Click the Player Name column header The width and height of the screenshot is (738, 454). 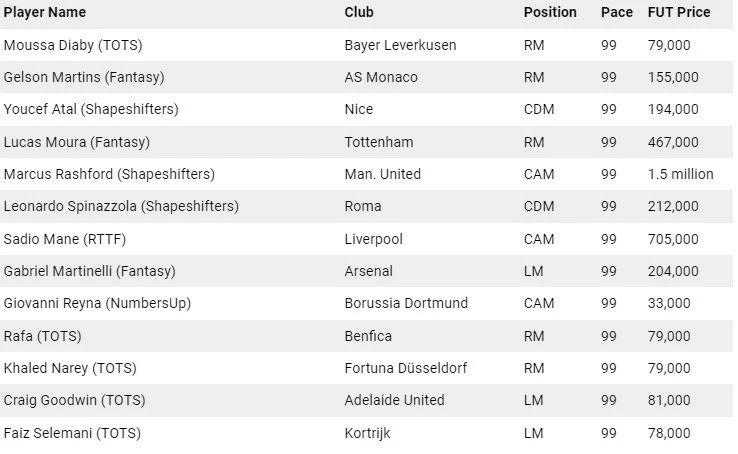point(45,12)
